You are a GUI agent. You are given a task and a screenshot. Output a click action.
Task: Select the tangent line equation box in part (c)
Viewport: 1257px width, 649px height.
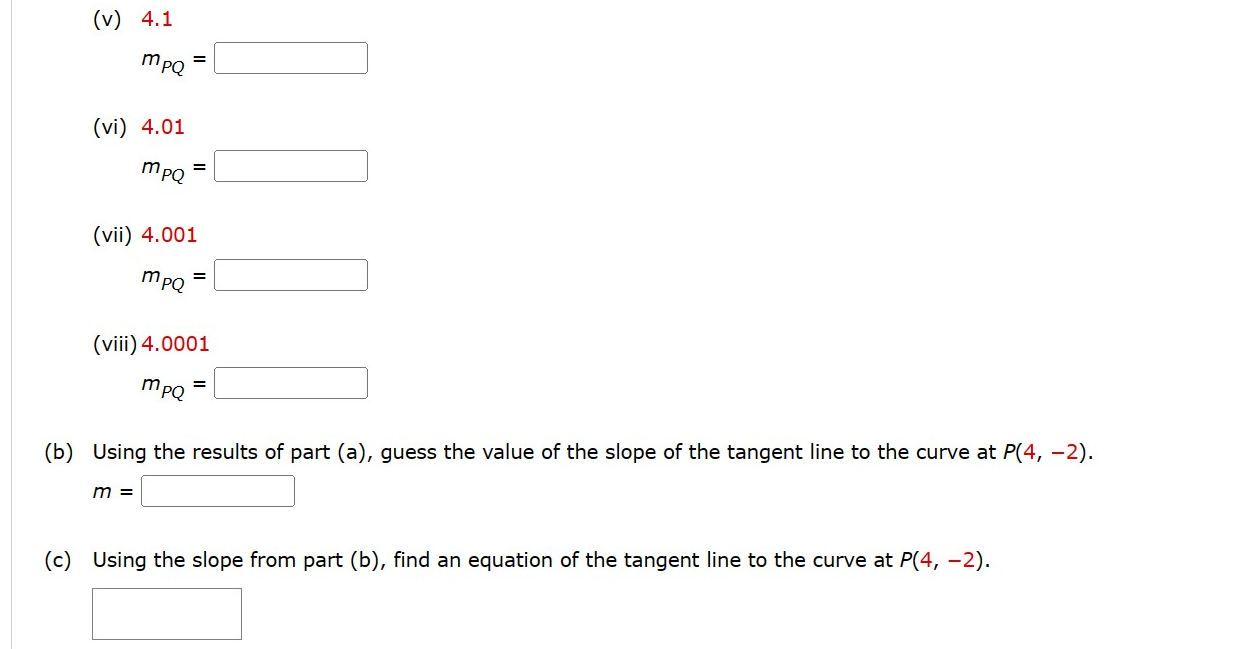166,613
